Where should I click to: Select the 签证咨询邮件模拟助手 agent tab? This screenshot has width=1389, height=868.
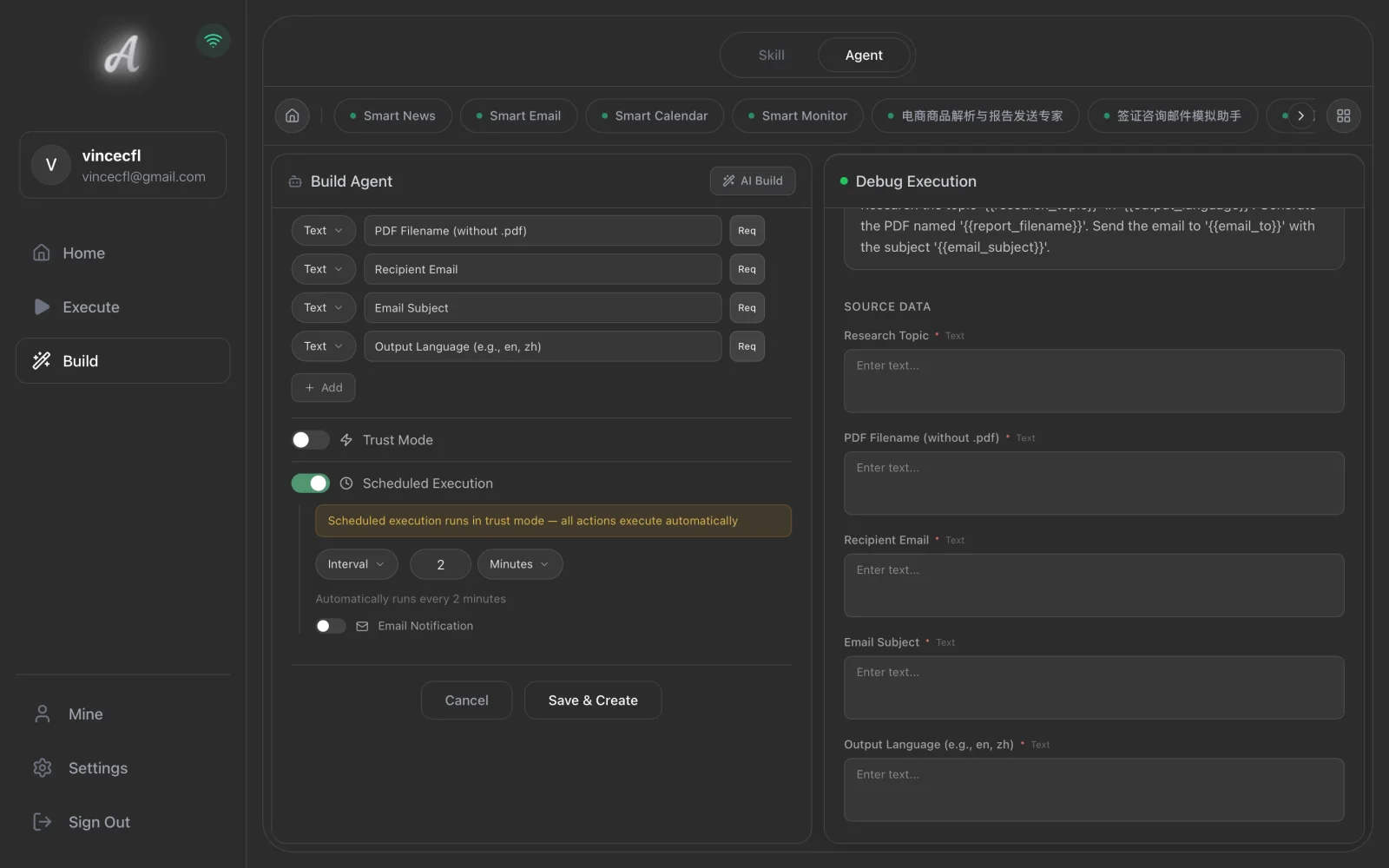1173,115
